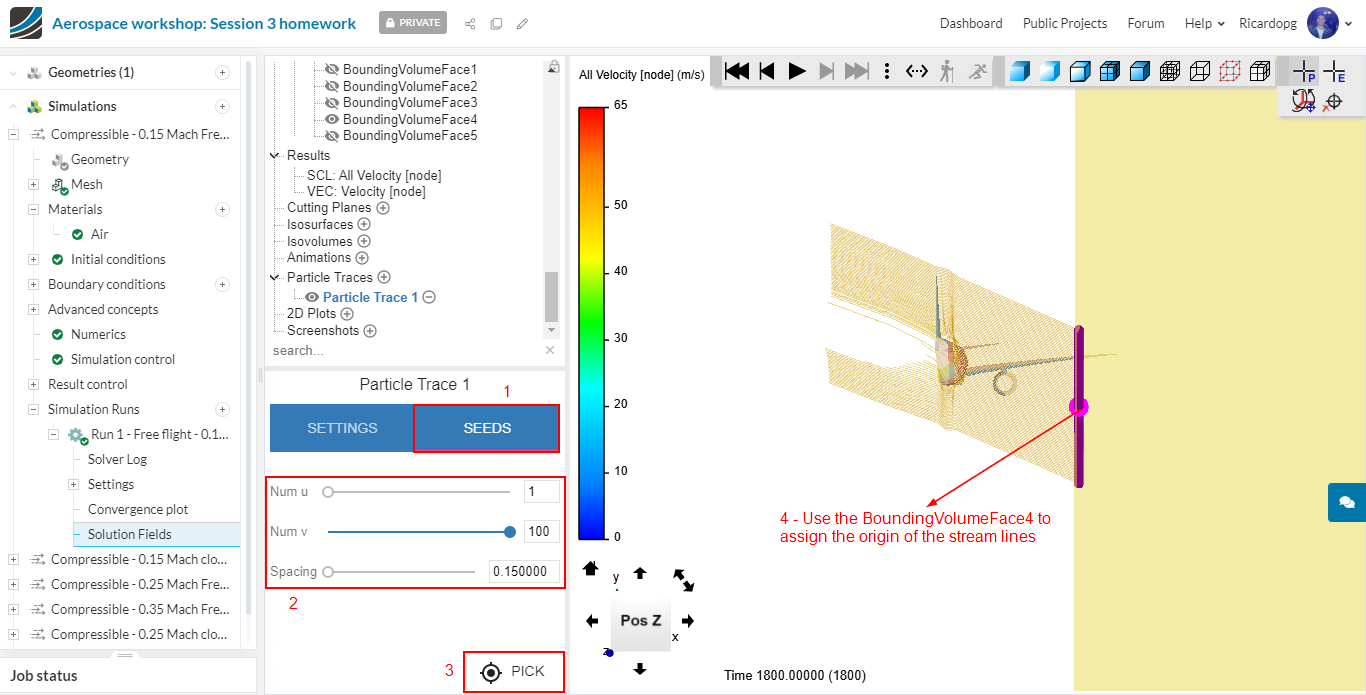Collapse the Simulations section

click(13, 107)
